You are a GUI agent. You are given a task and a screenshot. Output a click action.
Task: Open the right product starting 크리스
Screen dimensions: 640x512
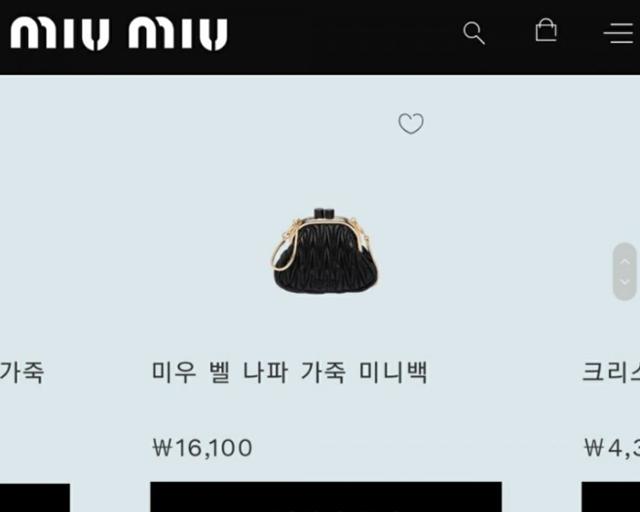pos(611,372)
